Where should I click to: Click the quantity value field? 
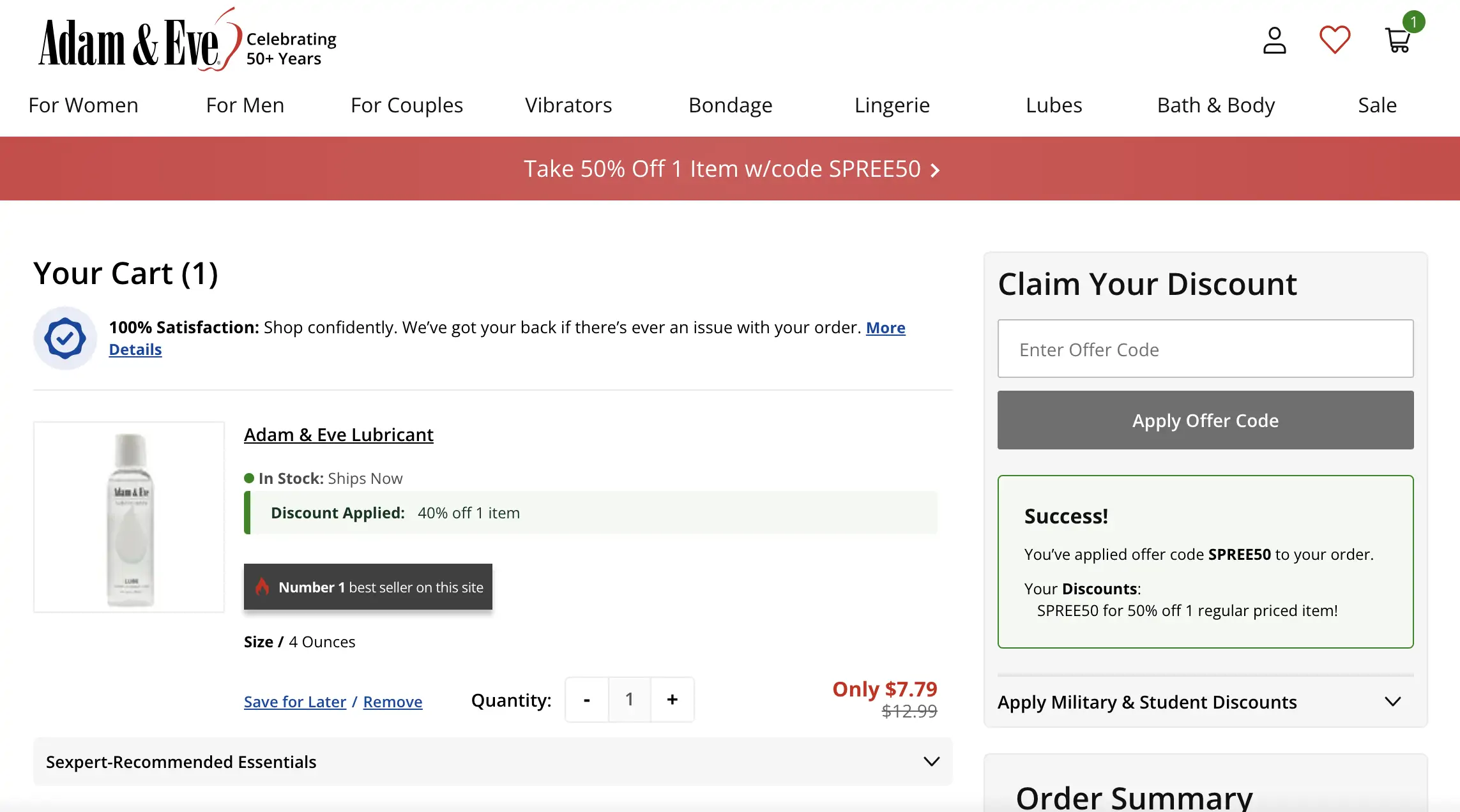pos(630,700)
